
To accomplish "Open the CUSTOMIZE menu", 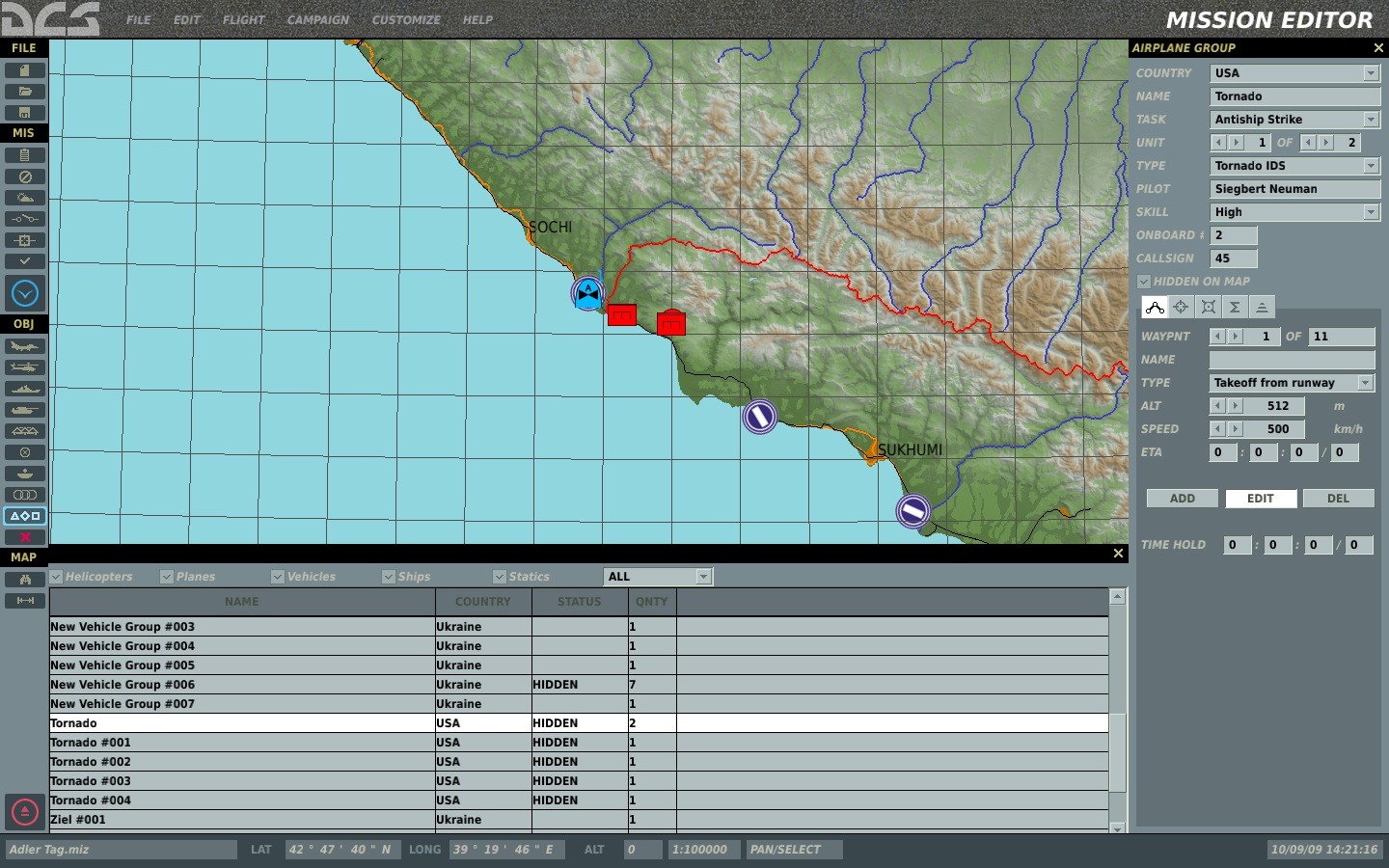I will pyautogui.click(x=406, y=19).
